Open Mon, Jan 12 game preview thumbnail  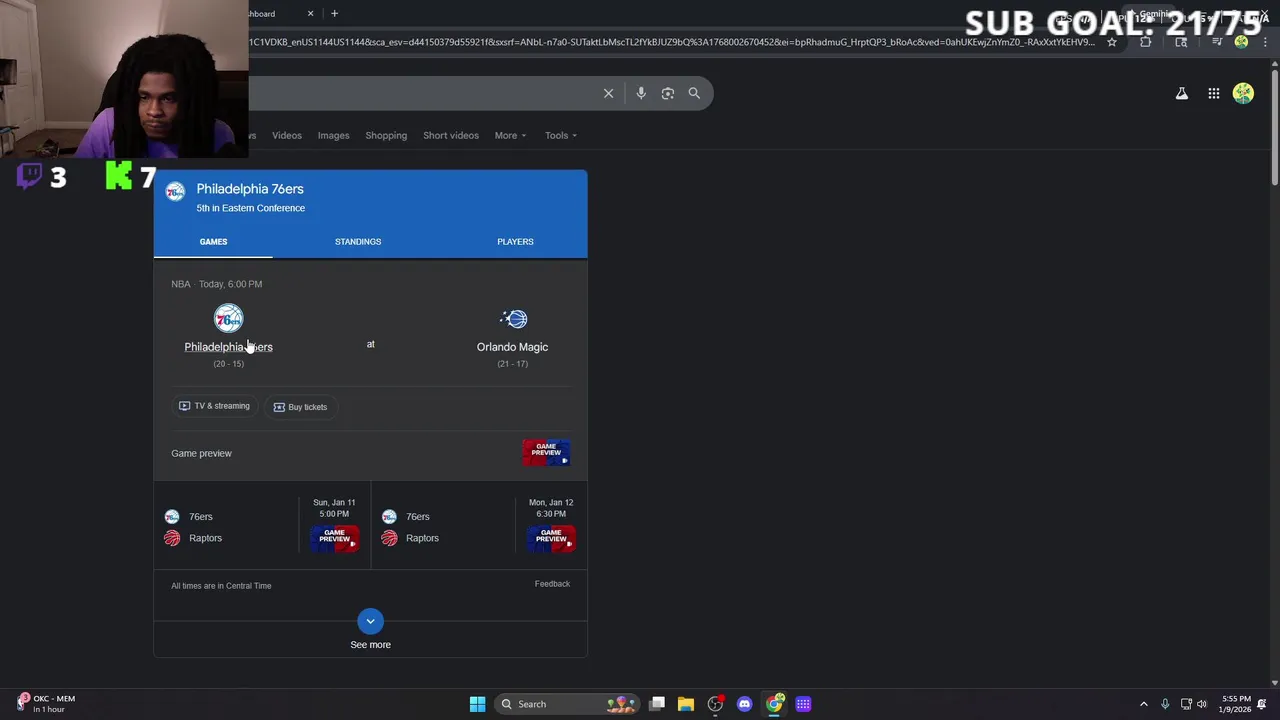pos(551,538)
